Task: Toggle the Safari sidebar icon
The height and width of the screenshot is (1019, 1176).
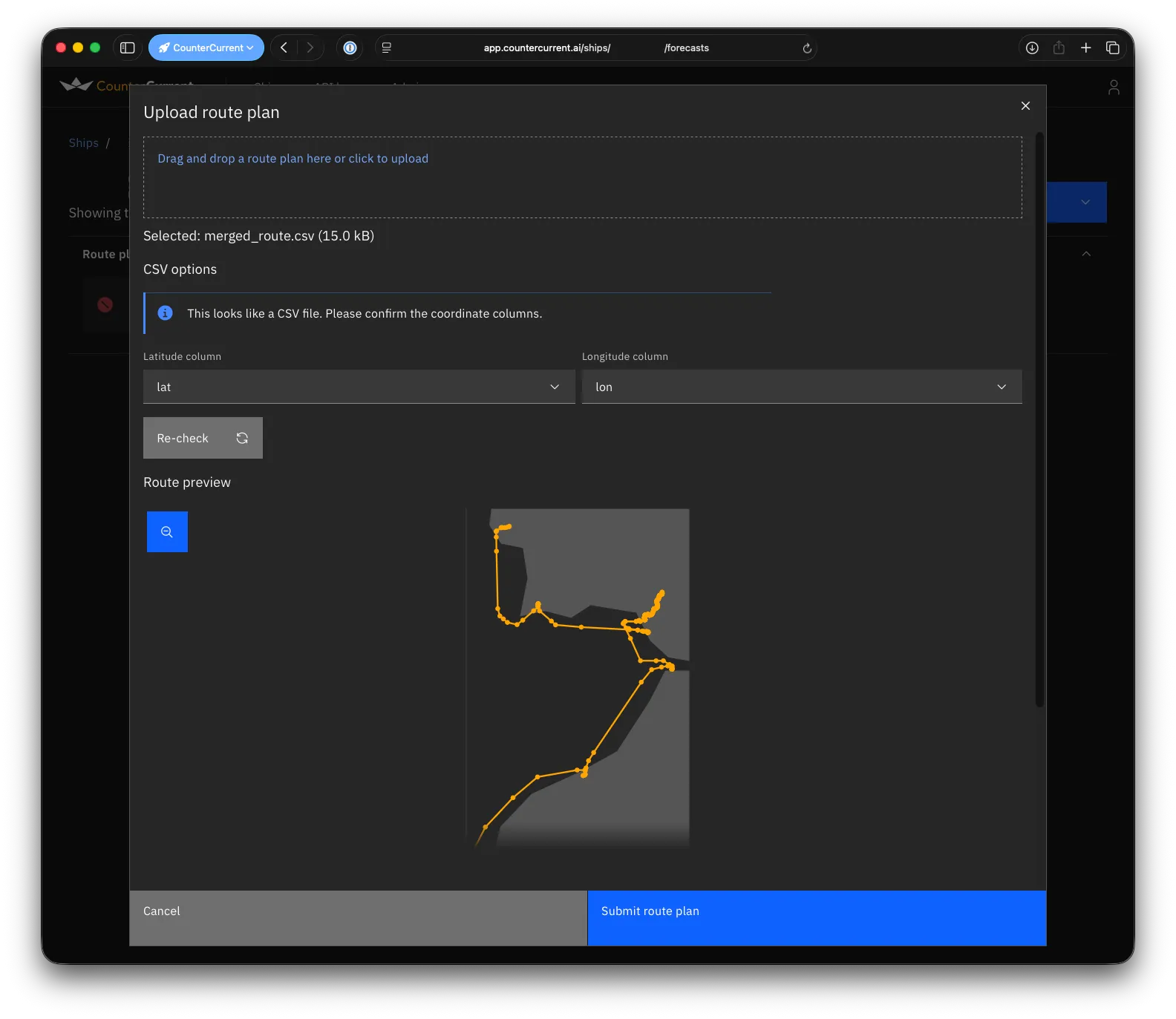Action: coord(128,47)
